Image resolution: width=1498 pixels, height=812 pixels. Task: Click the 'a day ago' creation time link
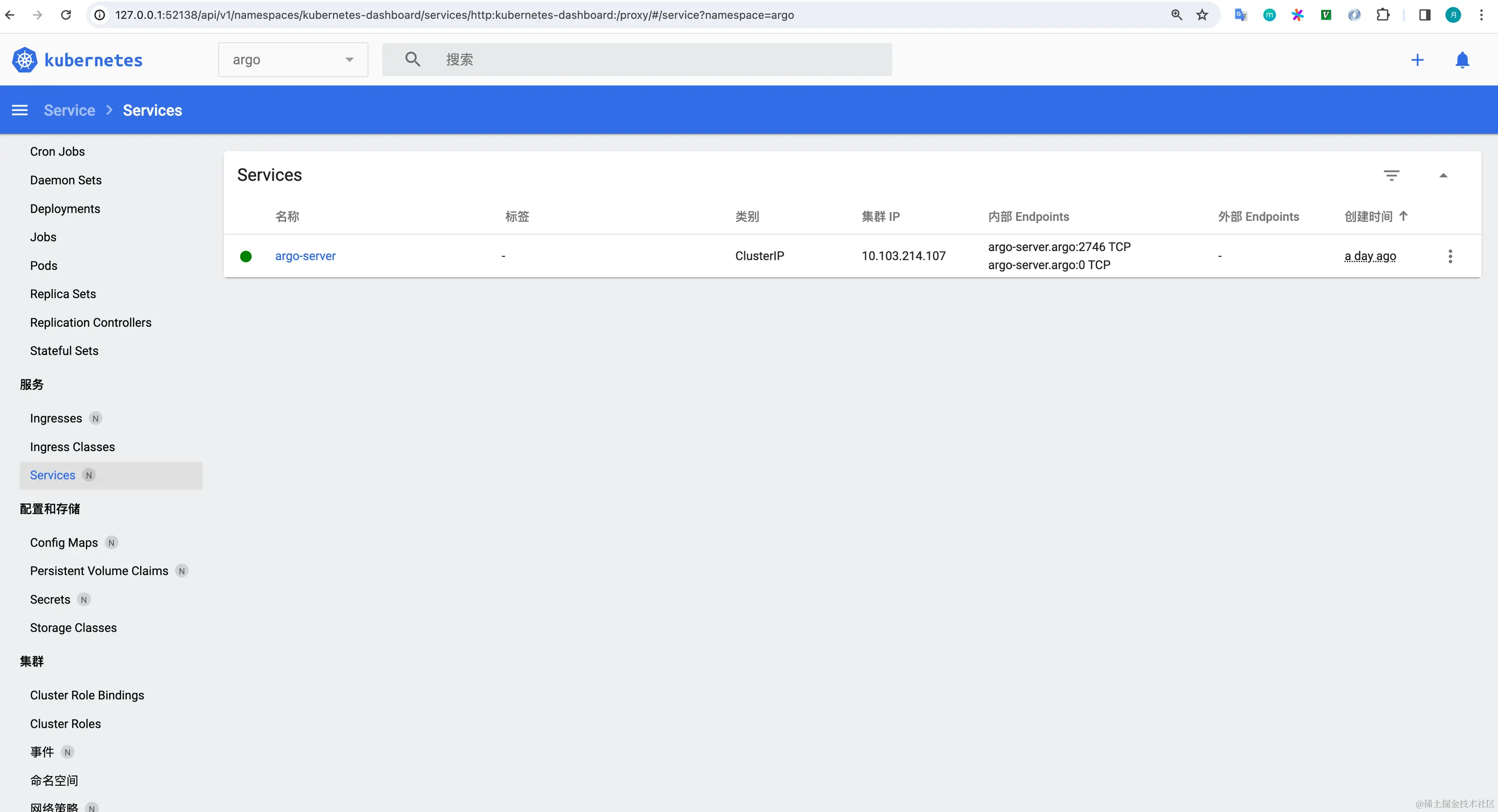pyautogui.click(x=1370, y=256)
